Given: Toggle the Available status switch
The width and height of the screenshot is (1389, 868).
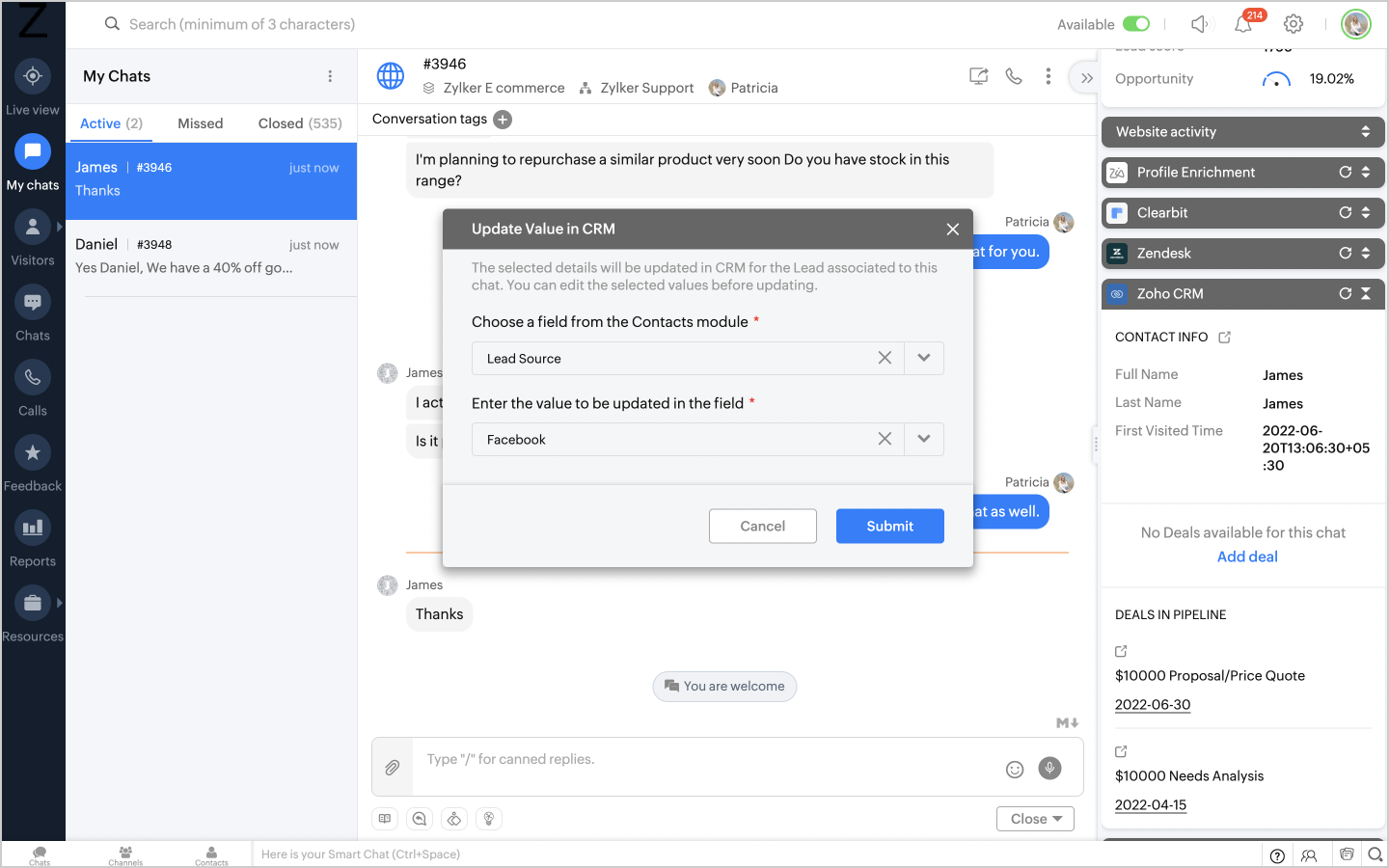Looking at the screenshot, I should click(x=1136, y=24).
